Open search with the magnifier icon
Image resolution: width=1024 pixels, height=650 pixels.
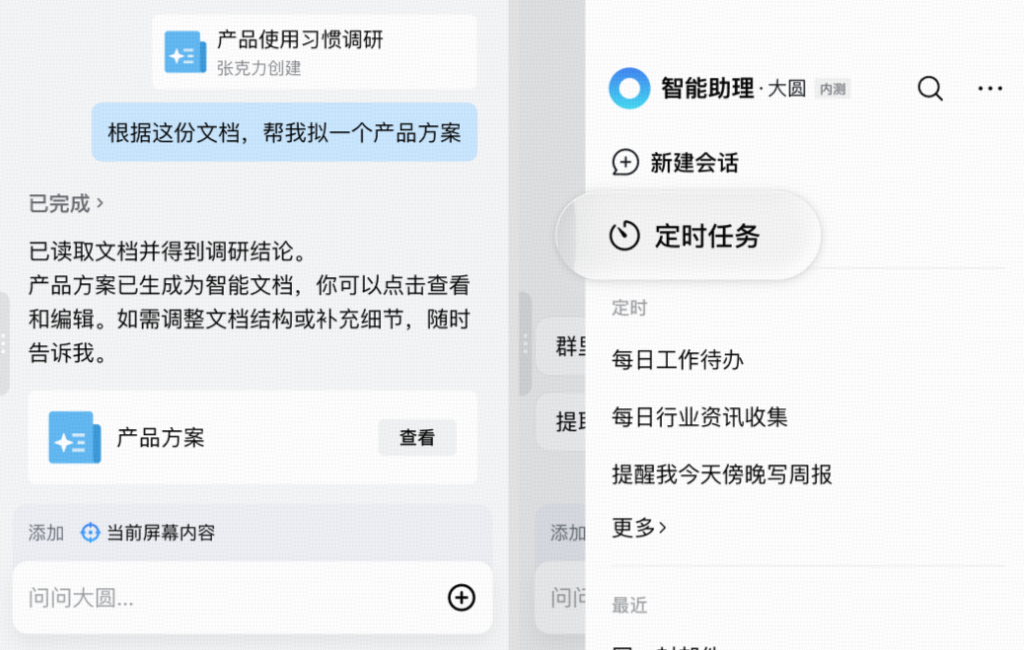click(x=930, y=88)
